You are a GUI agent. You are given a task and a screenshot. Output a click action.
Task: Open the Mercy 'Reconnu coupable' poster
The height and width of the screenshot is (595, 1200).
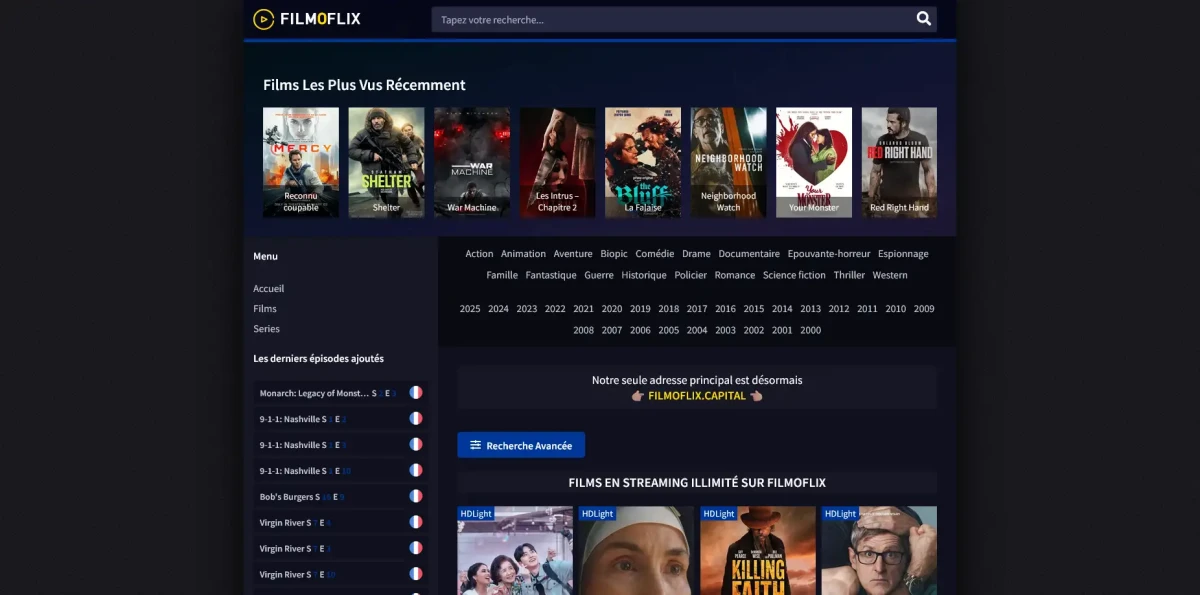(x=301, y=162)
